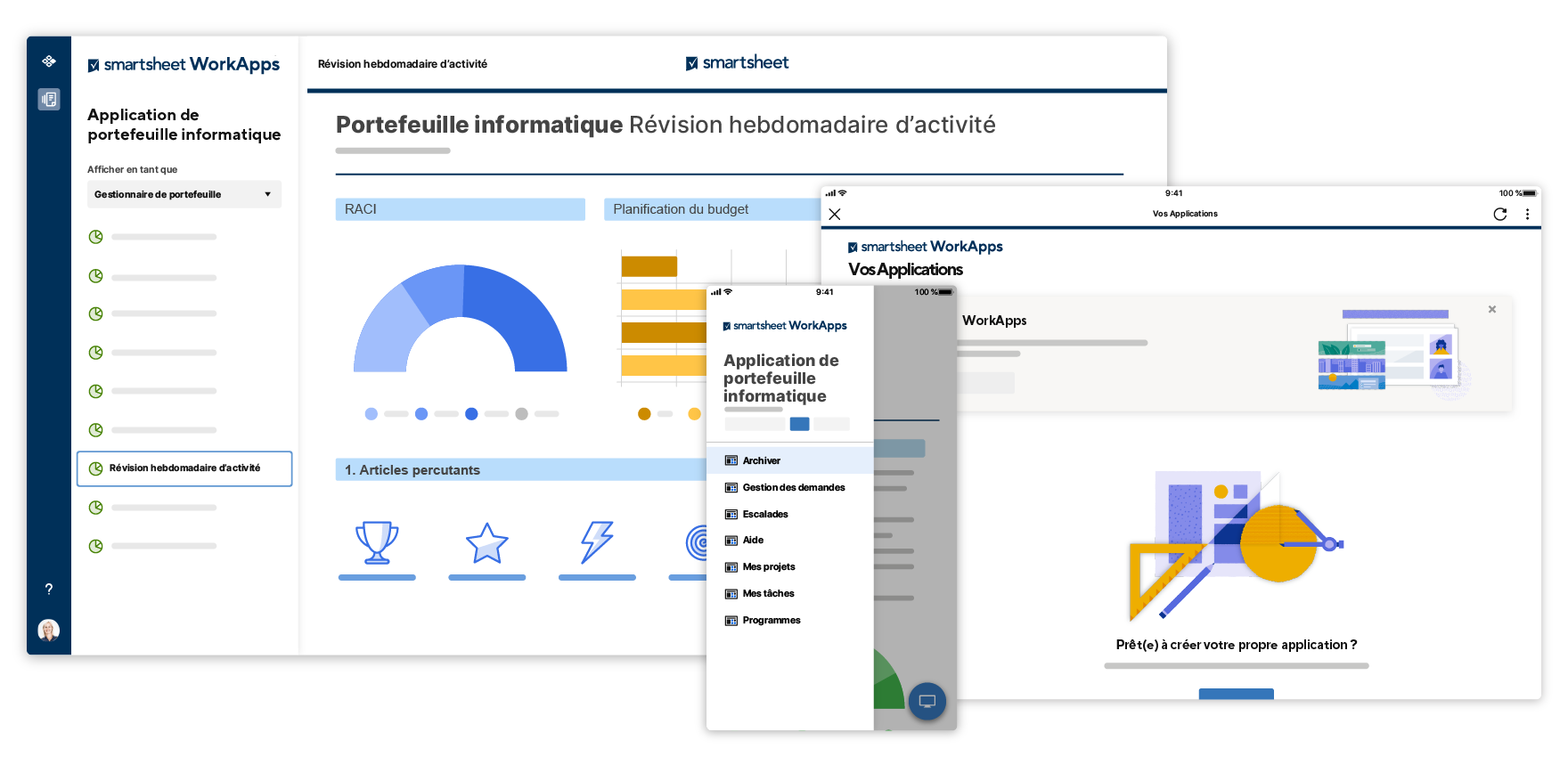
Task: Click the first dashboard page icon in sidebar list
Action: point(95,237)
